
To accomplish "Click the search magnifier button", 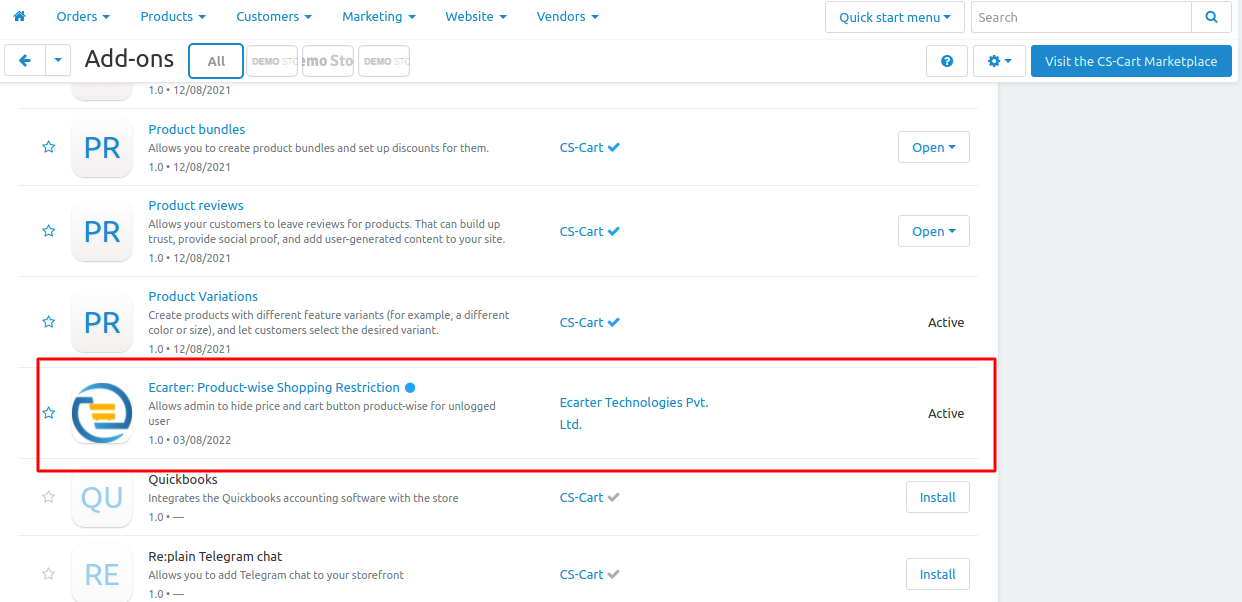I will click(x=1211, y=17).
